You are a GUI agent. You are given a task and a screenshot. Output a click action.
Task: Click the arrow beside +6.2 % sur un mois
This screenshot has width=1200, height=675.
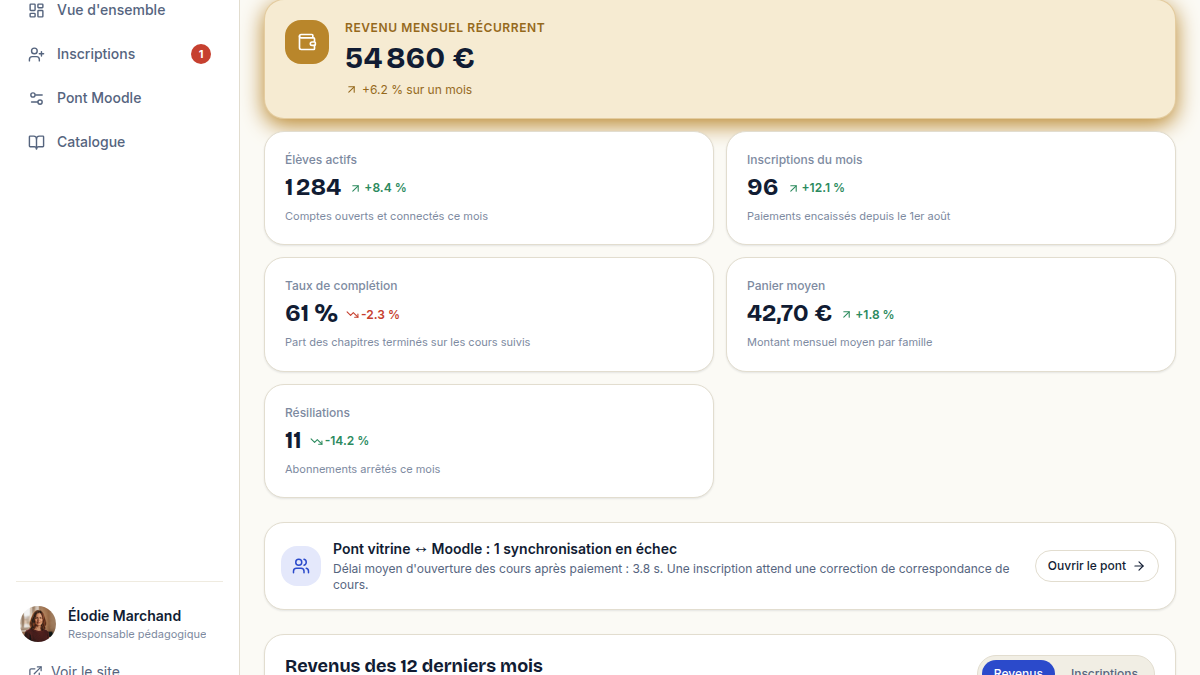click(351, 90)
